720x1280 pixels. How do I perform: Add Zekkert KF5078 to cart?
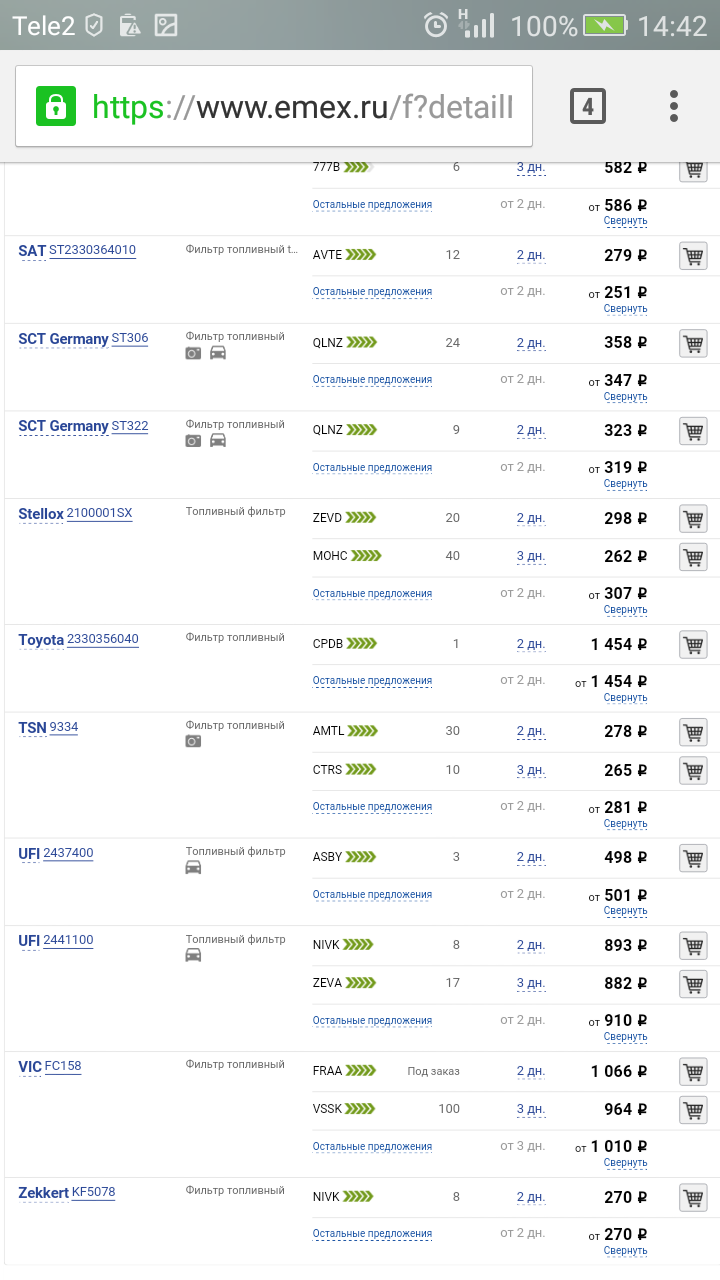(x=692, y=1198)
